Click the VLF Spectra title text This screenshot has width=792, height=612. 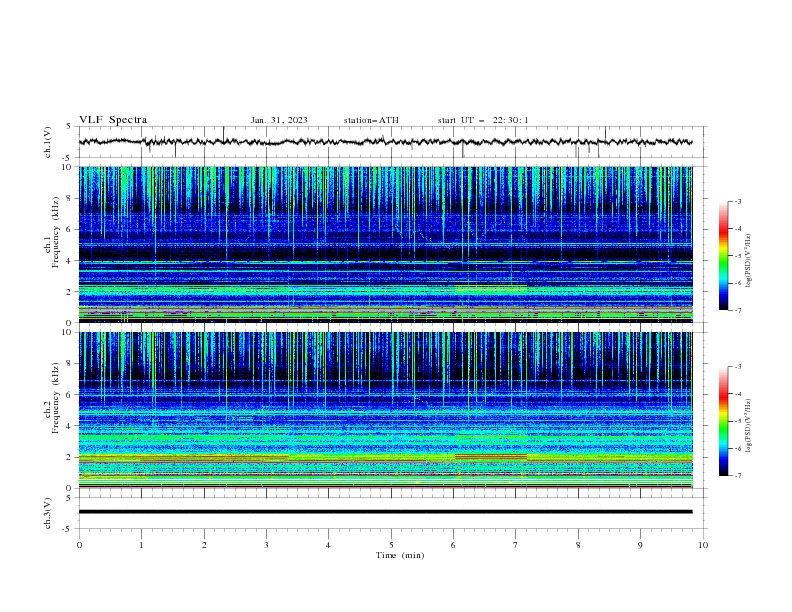tap(113, 120)
